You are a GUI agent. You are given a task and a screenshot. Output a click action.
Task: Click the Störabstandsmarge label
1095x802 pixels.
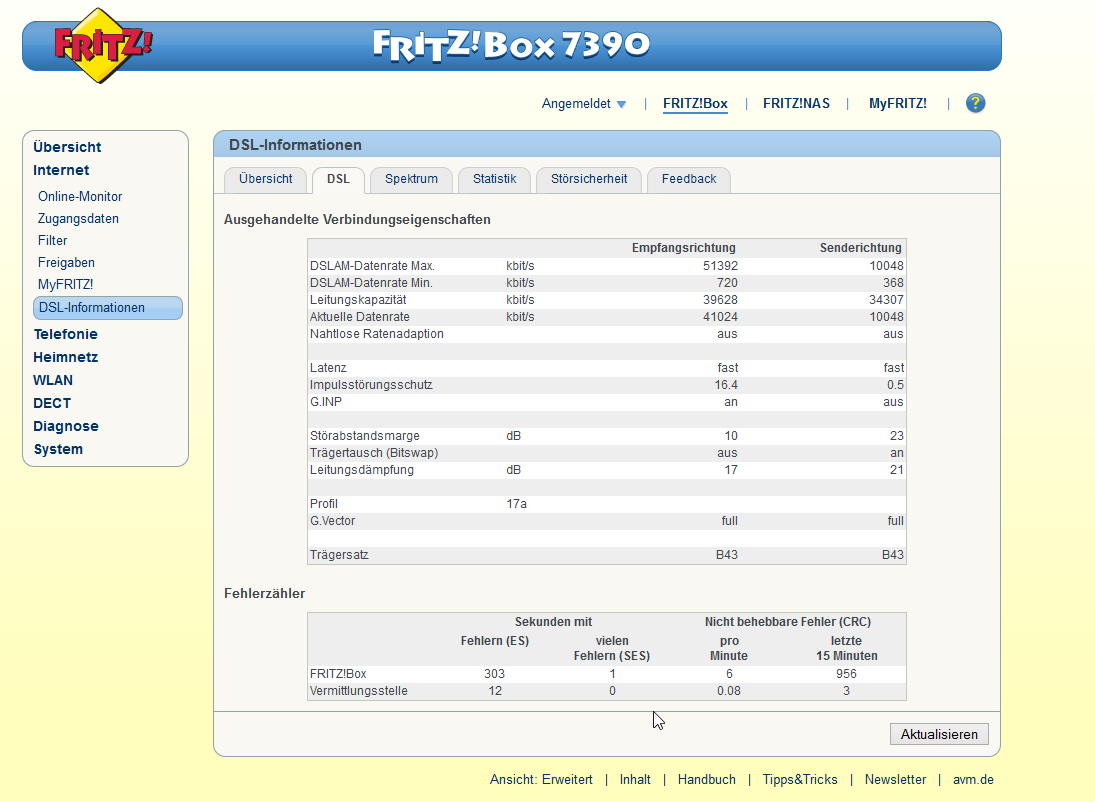pos(365,436)
